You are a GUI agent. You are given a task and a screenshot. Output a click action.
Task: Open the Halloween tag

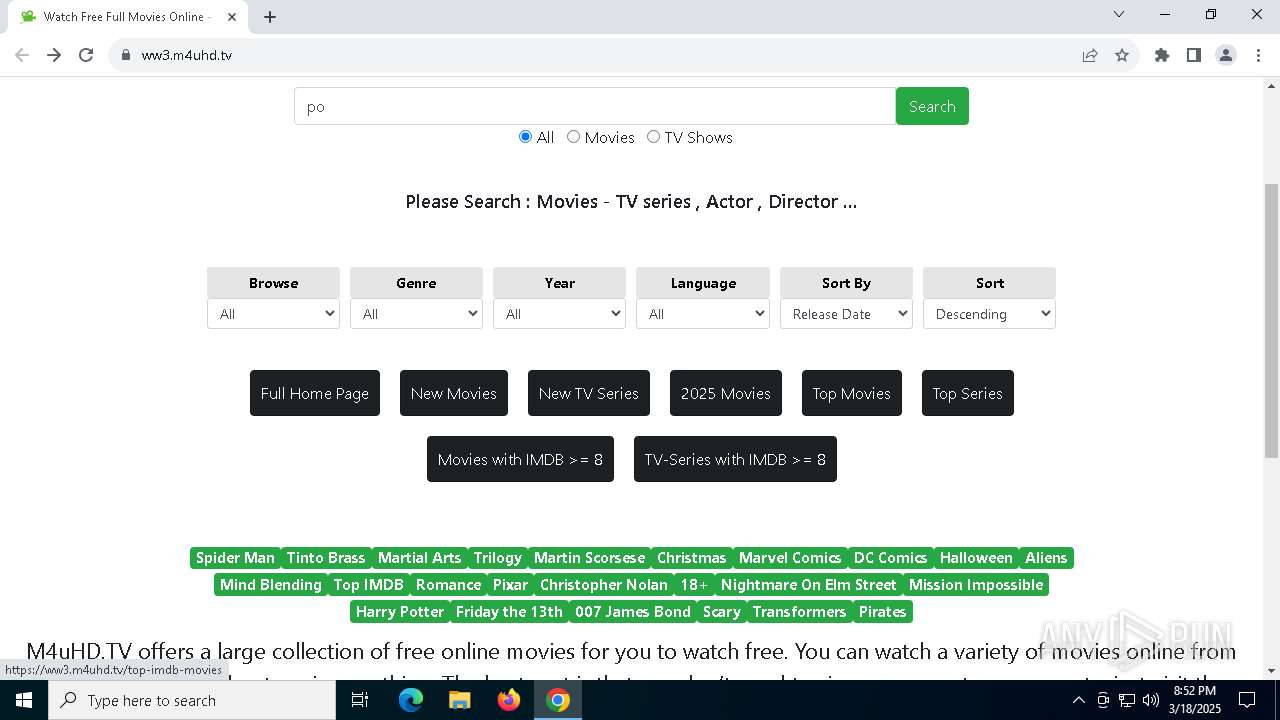coord(976,558)
